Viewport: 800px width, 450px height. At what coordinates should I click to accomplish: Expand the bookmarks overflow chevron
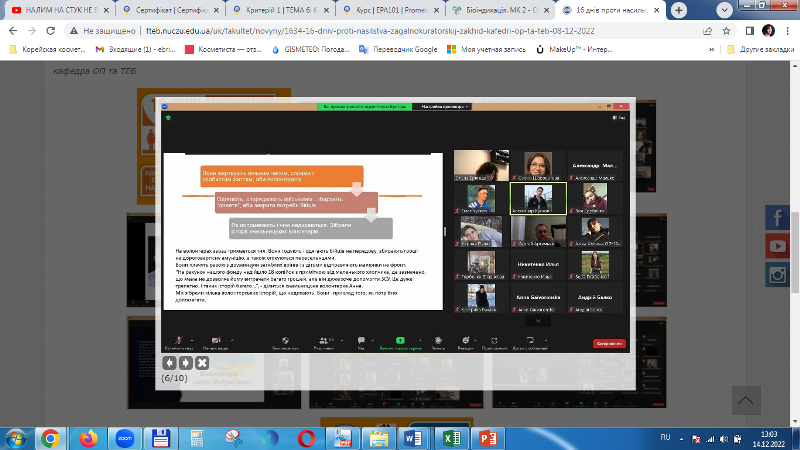(711, 49)
